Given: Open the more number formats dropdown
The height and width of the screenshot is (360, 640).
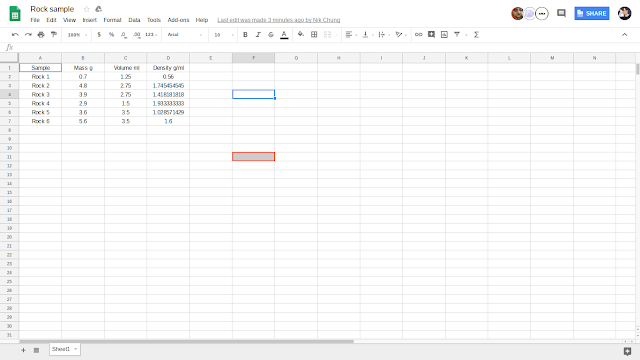Looking at the screenshot, I should pos(151,35).
